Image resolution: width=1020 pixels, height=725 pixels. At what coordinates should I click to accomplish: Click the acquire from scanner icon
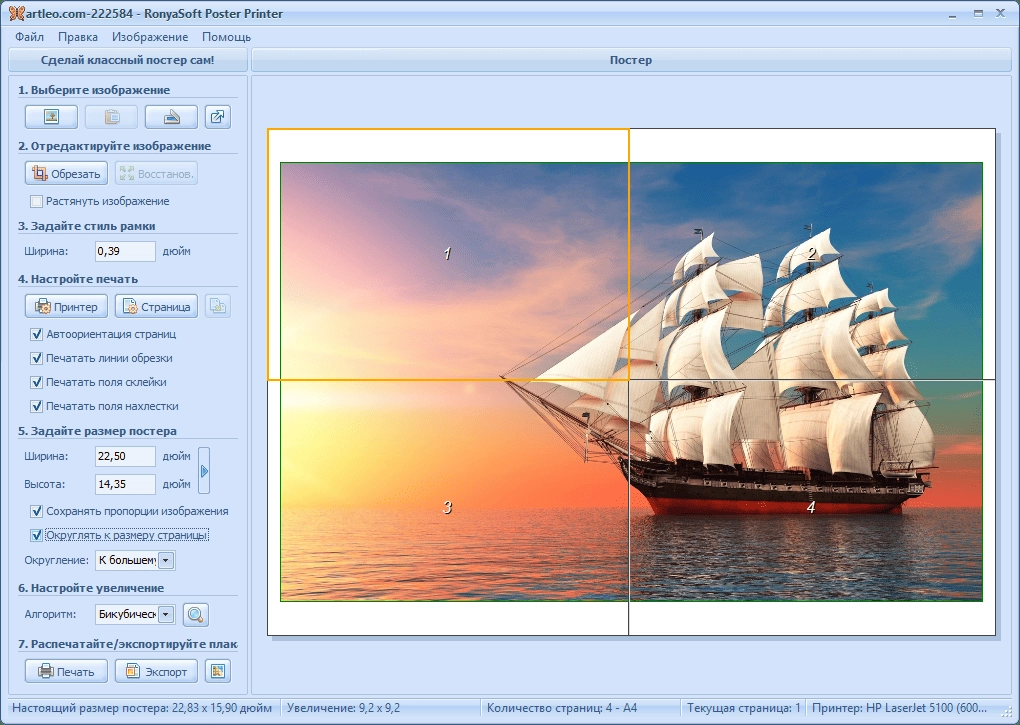pos(171,117)
